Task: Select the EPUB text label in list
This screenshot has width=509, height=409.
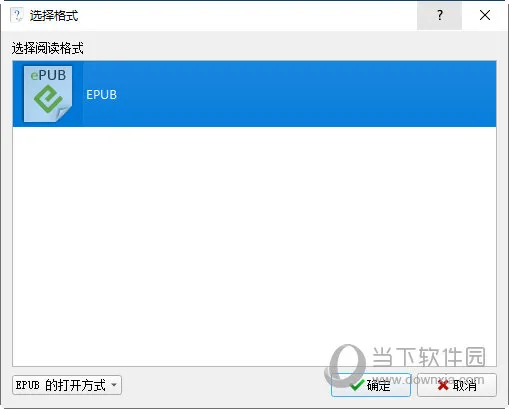Action: 101,95
